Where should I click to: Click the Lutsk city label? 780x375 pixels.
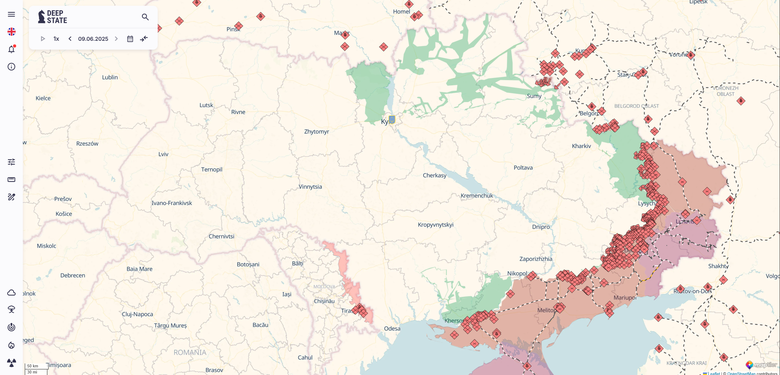click(x=206, y=105)
